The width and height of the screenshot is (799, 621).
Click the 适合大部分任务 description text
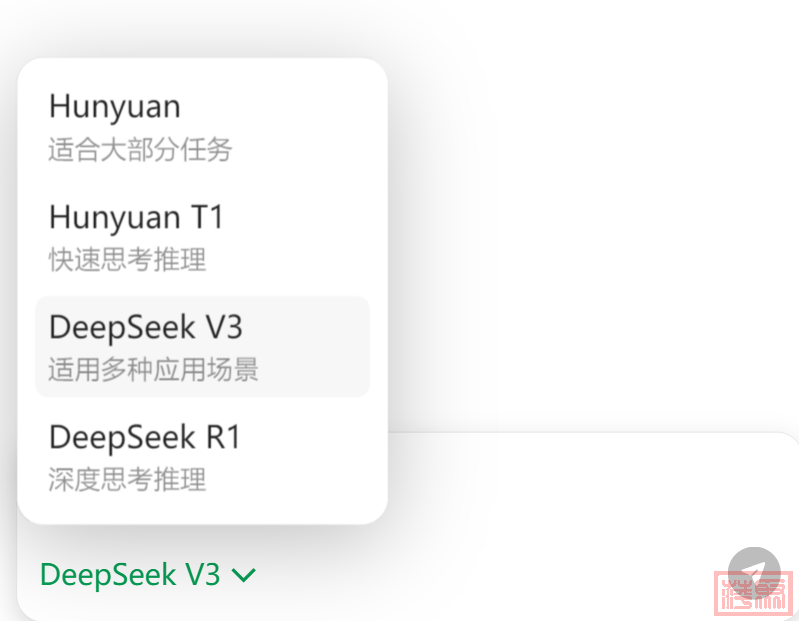[140, 150]
